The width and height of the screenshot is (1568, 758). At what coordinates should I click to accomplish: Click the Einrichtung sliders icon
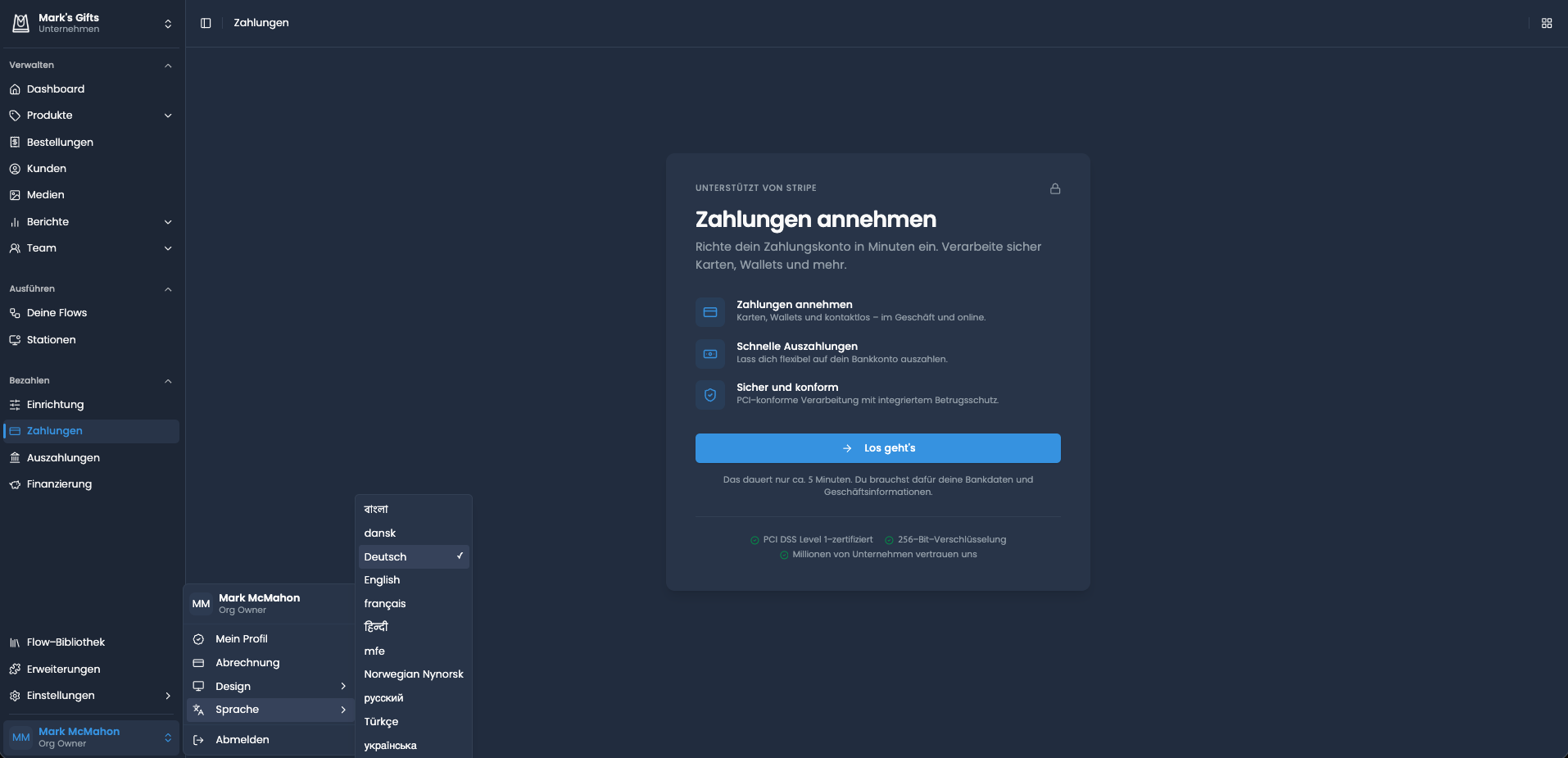coord(15,405)
